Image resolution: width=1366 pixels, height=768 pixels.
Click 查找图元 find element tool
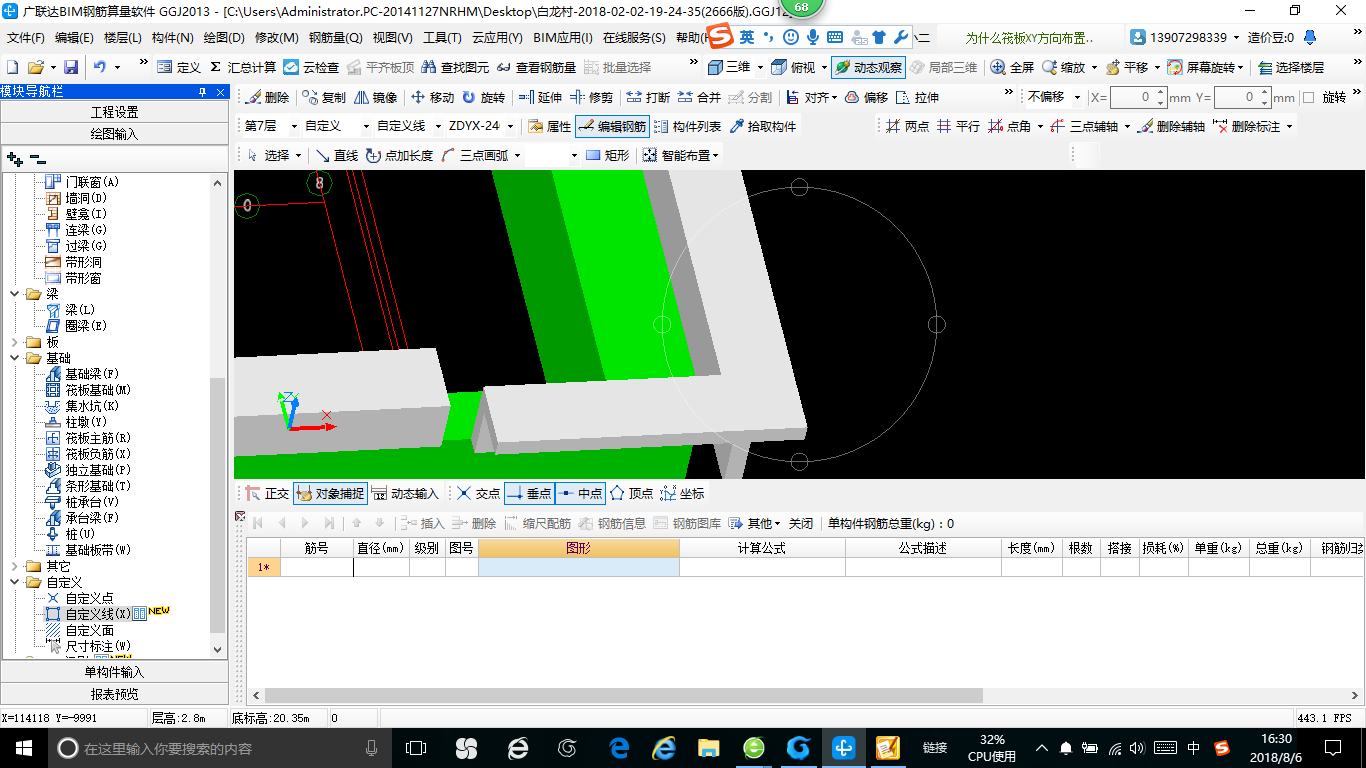[456, 67]
